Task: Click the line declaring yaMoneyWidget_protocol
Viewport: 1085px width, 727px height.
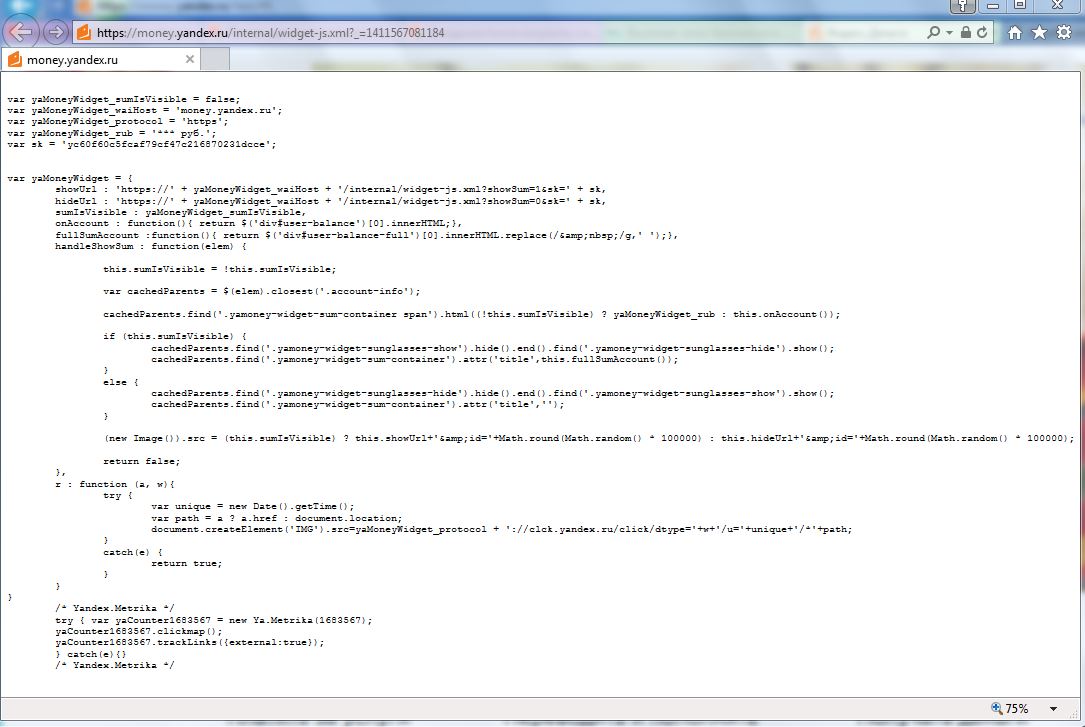Action: point(118,121)
